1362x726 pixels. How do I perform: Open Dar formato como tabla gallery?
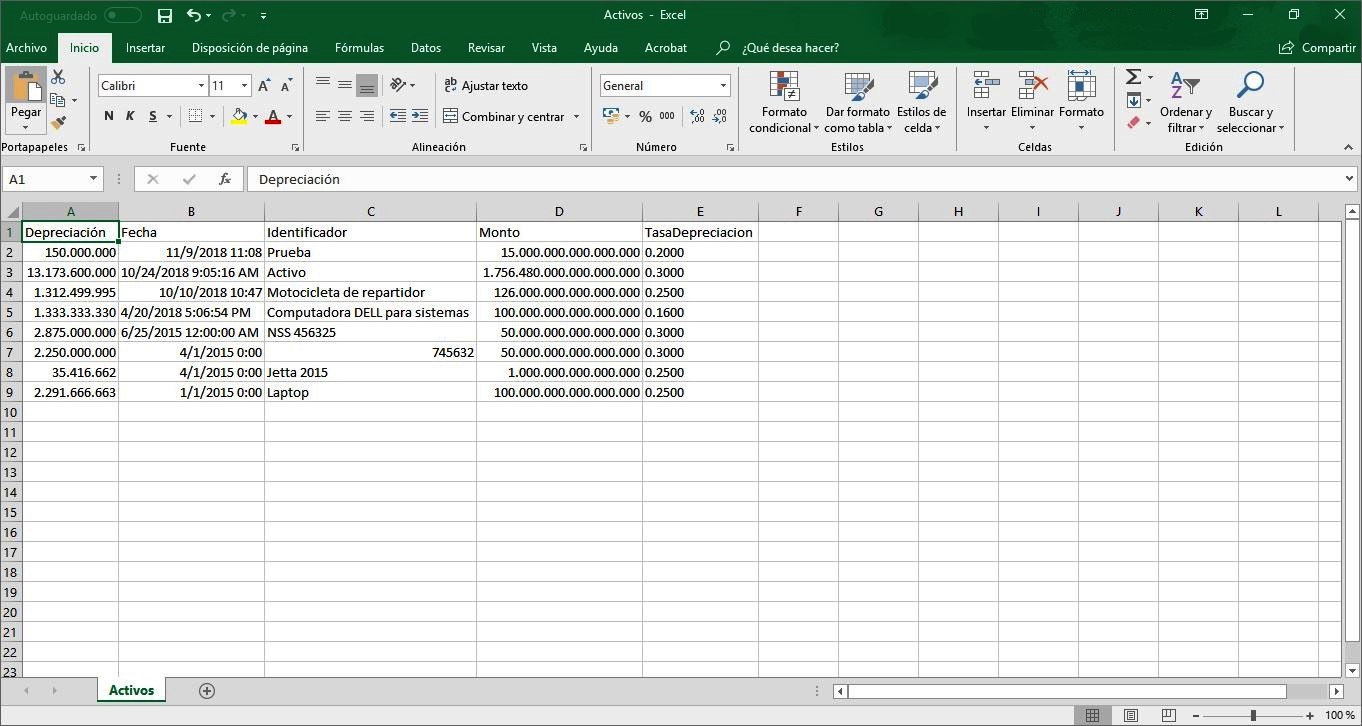tap(857, 102)
